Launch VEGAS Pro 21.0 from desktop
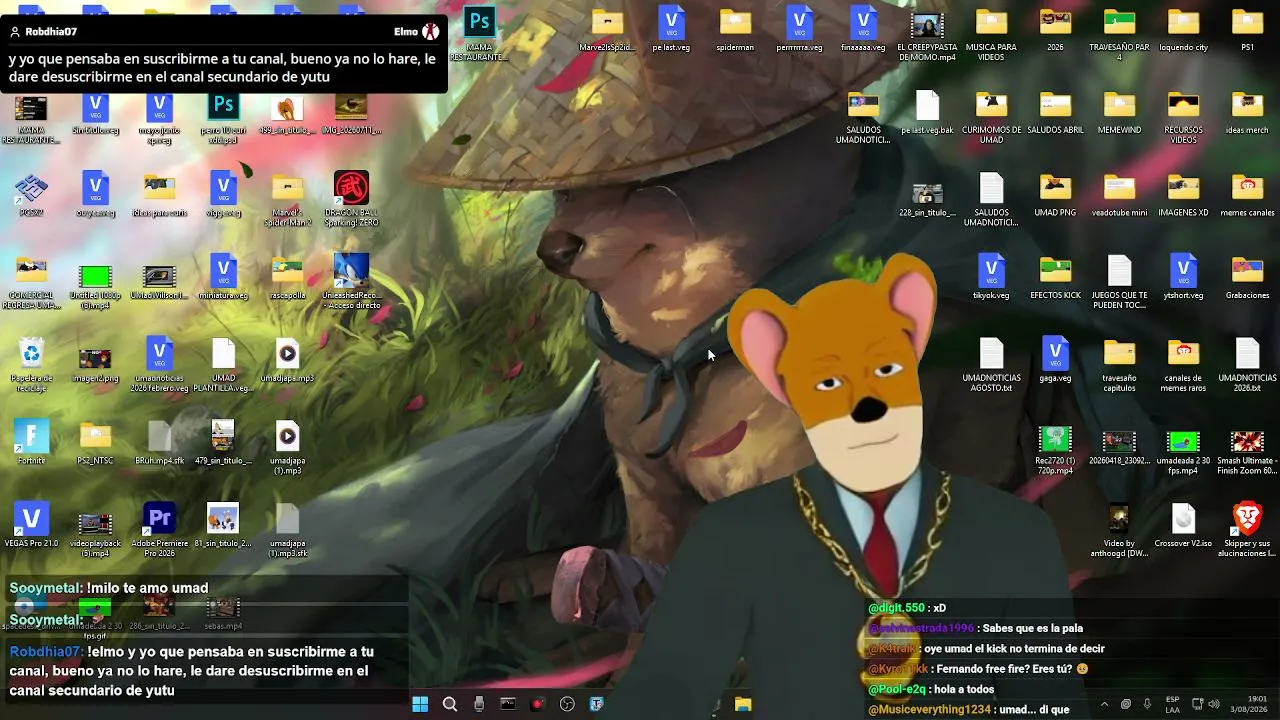 point(32,527)
